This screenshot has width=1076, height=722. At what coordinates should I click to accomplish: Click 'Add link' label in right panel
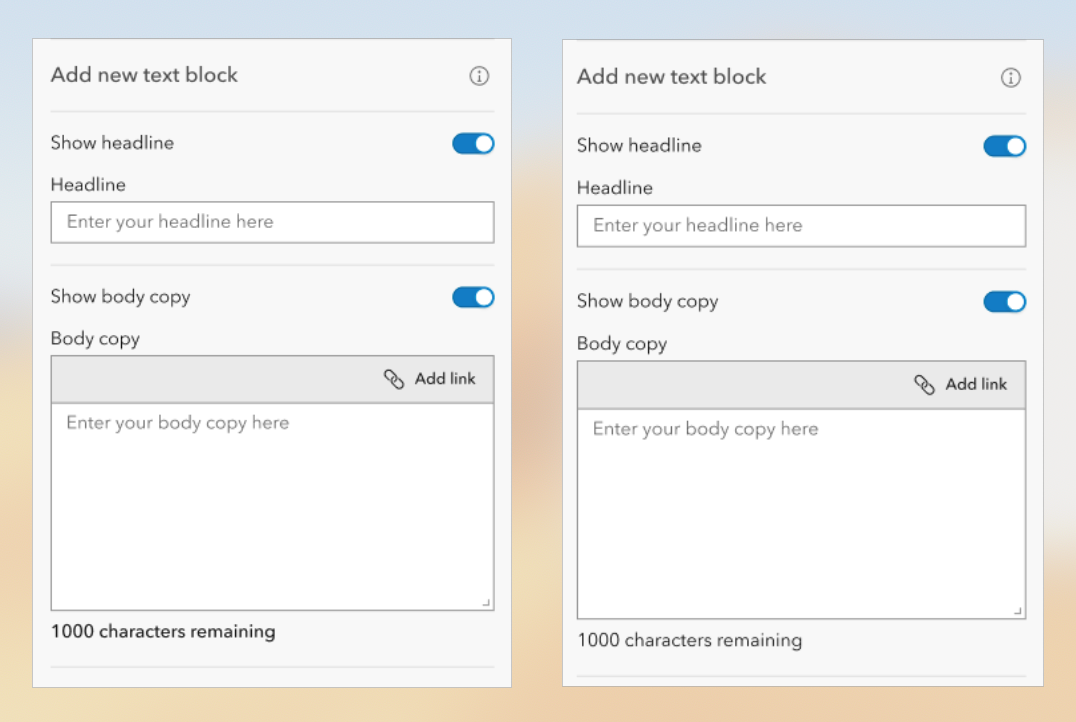click(976, 384)
